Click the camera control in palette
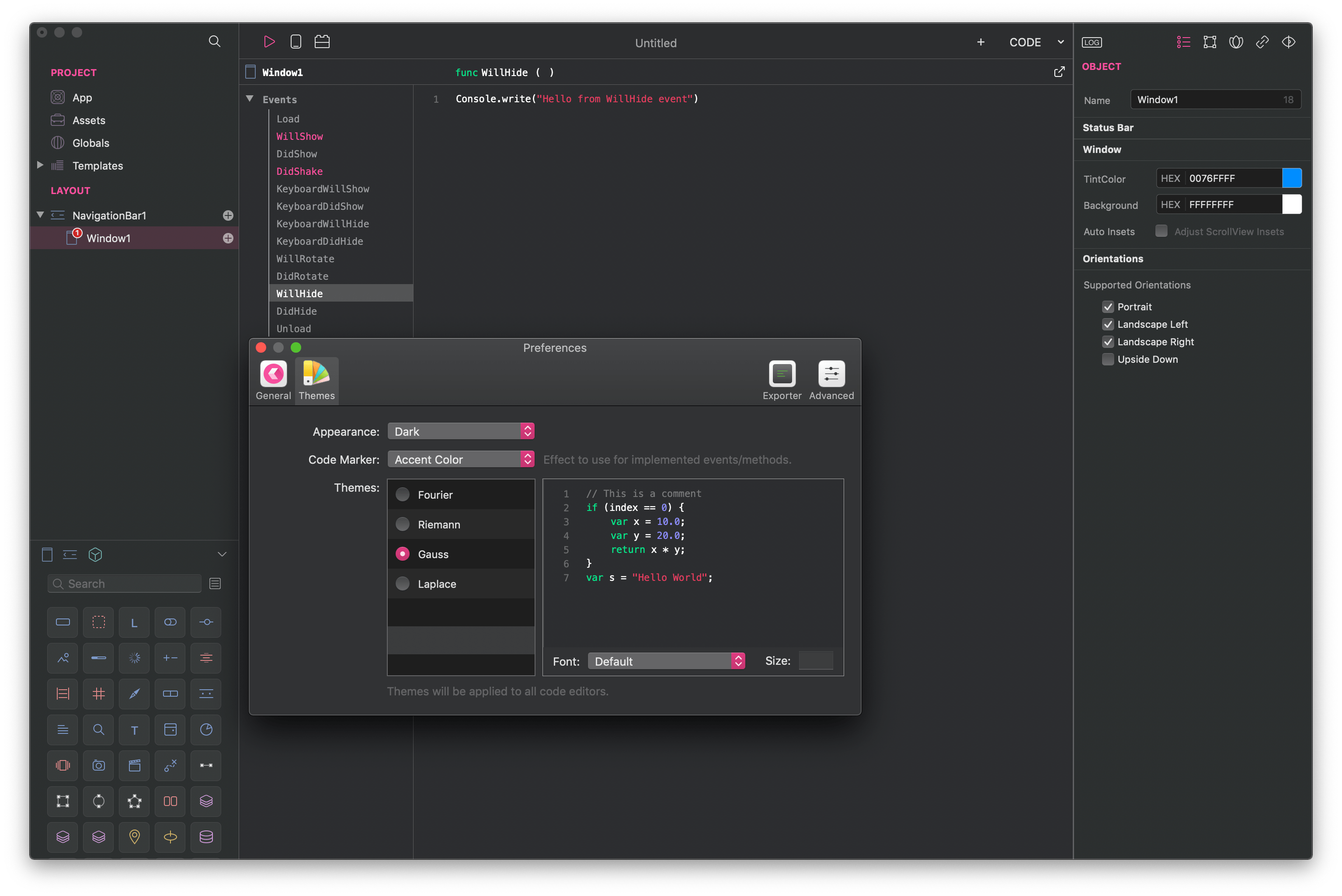 [98, 765]
